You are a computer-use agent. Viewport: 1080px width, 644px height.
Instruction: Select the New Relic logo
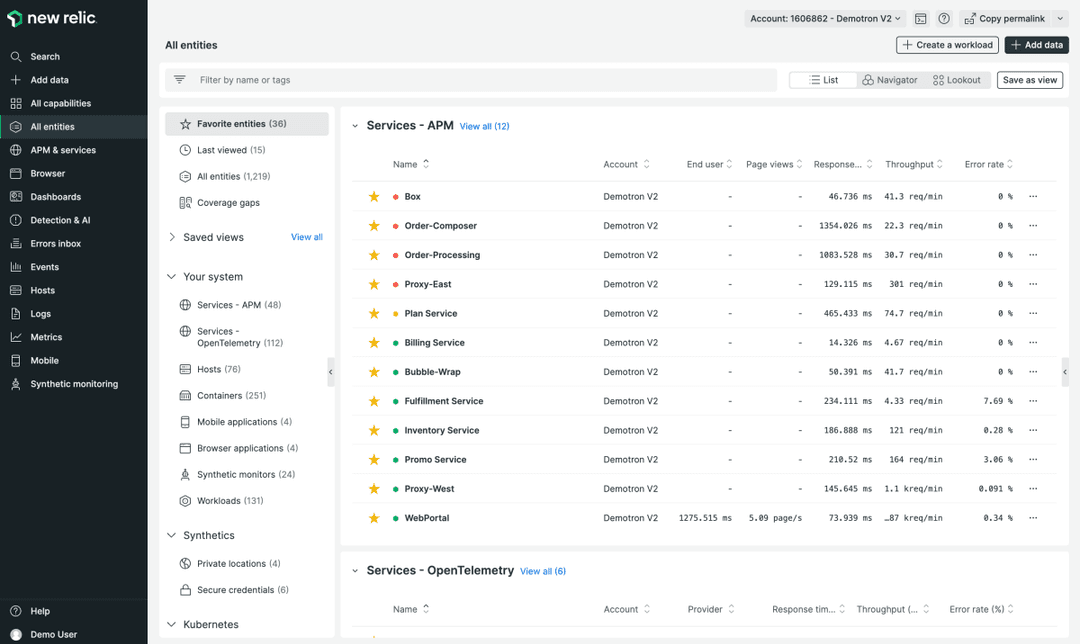[x=53, y=18]
